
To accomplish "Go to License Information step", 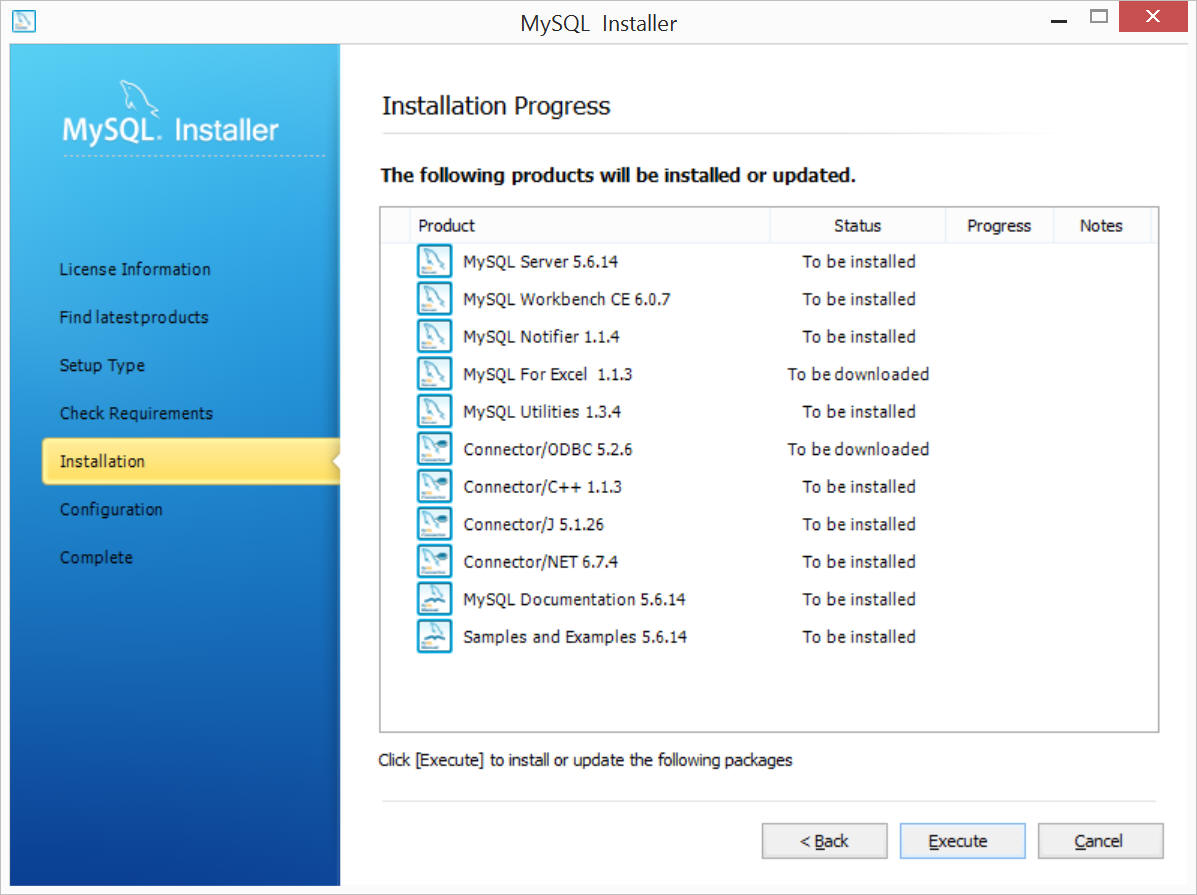I will click(135, 270).
